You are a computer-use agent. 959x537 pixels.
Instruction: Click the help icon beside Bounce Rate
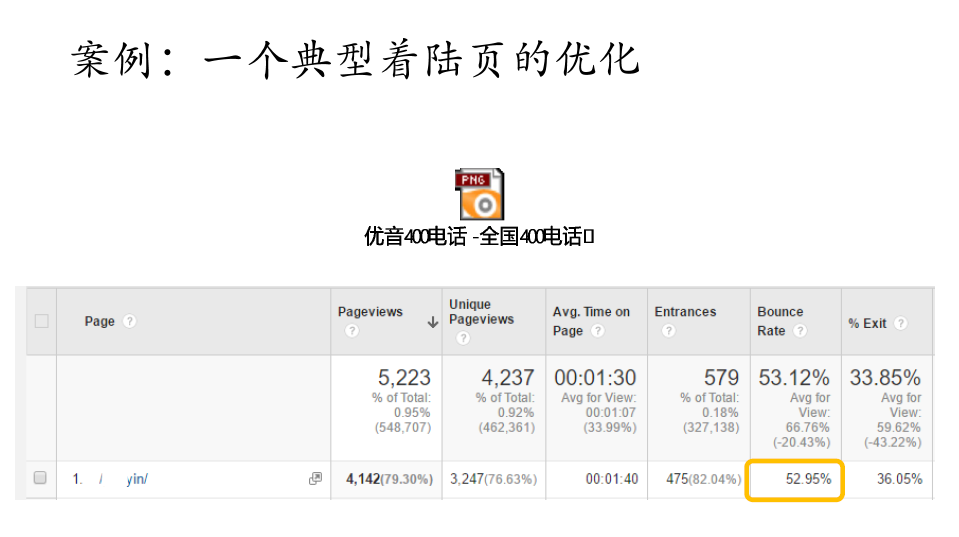(799, 331)
